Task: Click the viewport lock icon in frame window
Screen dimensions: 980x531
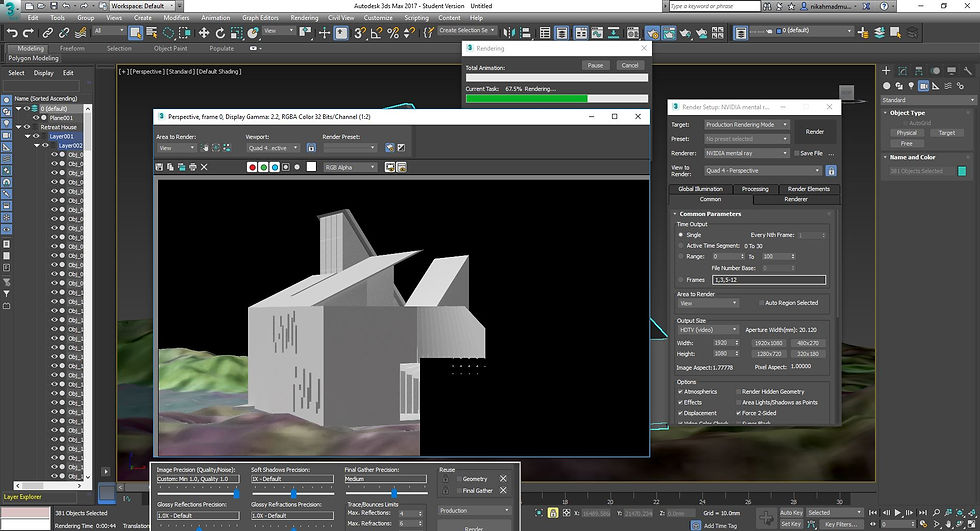Action: click(311, 148)
